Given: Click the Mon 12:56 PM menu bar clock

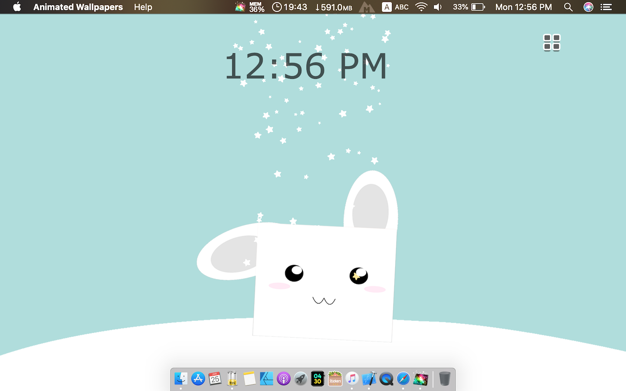Looking at the screenshot, I should point(523,7).
